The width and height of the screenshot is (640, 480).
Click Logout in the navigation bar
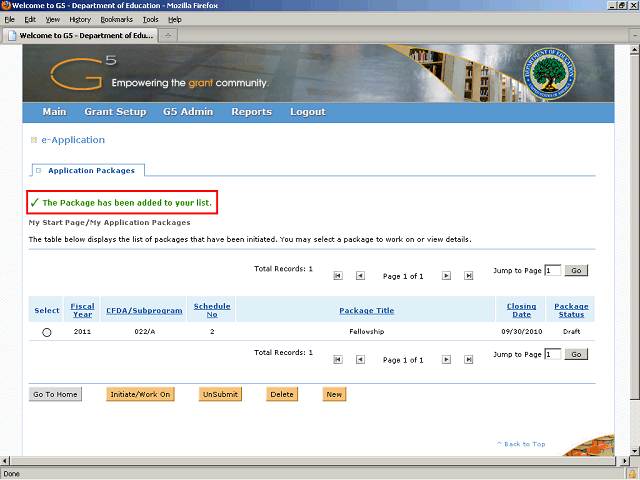[308, 112]
